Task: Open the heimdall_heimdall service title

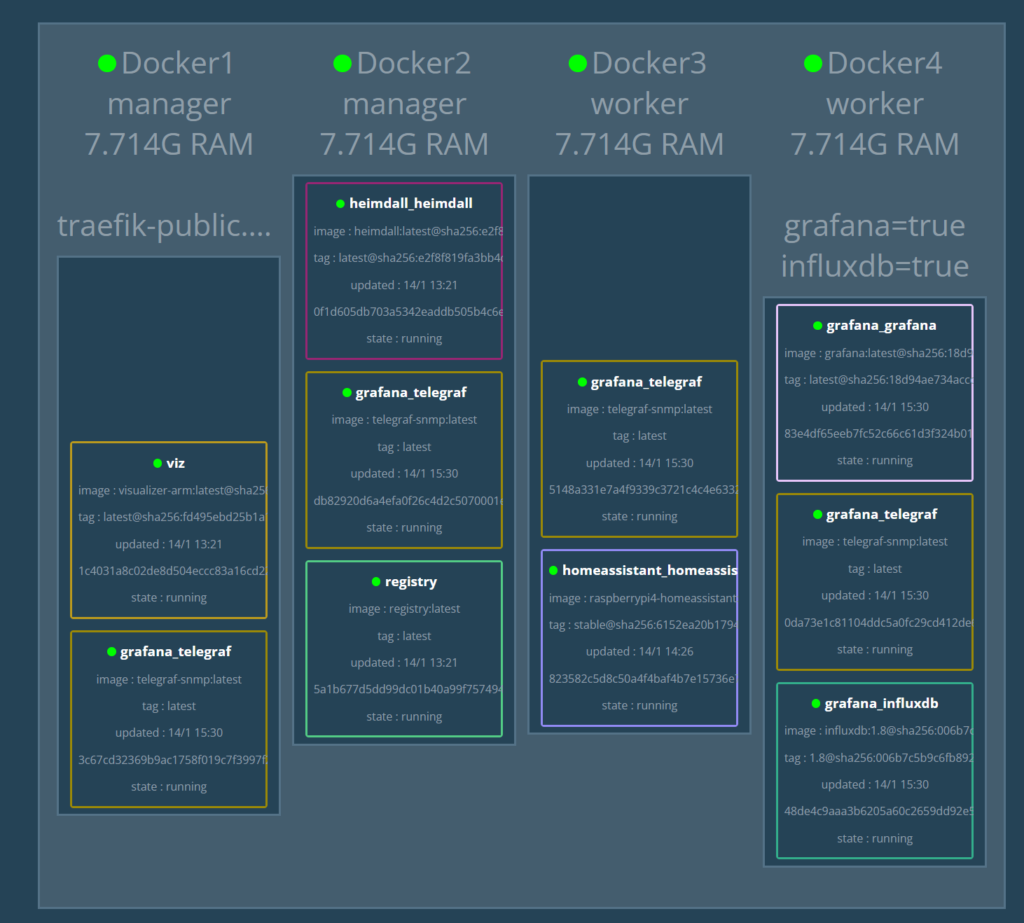Action: coord(411,204)
